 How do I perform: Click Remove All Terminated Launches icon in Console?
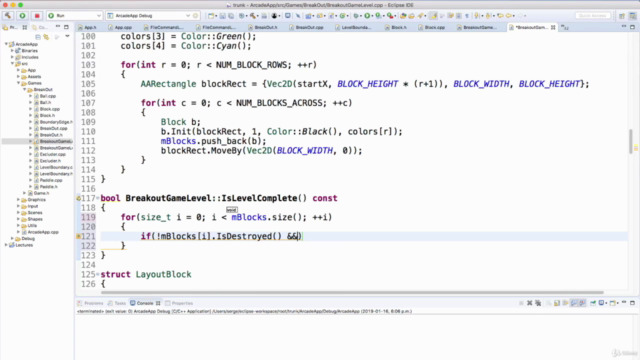coord(538,303)
